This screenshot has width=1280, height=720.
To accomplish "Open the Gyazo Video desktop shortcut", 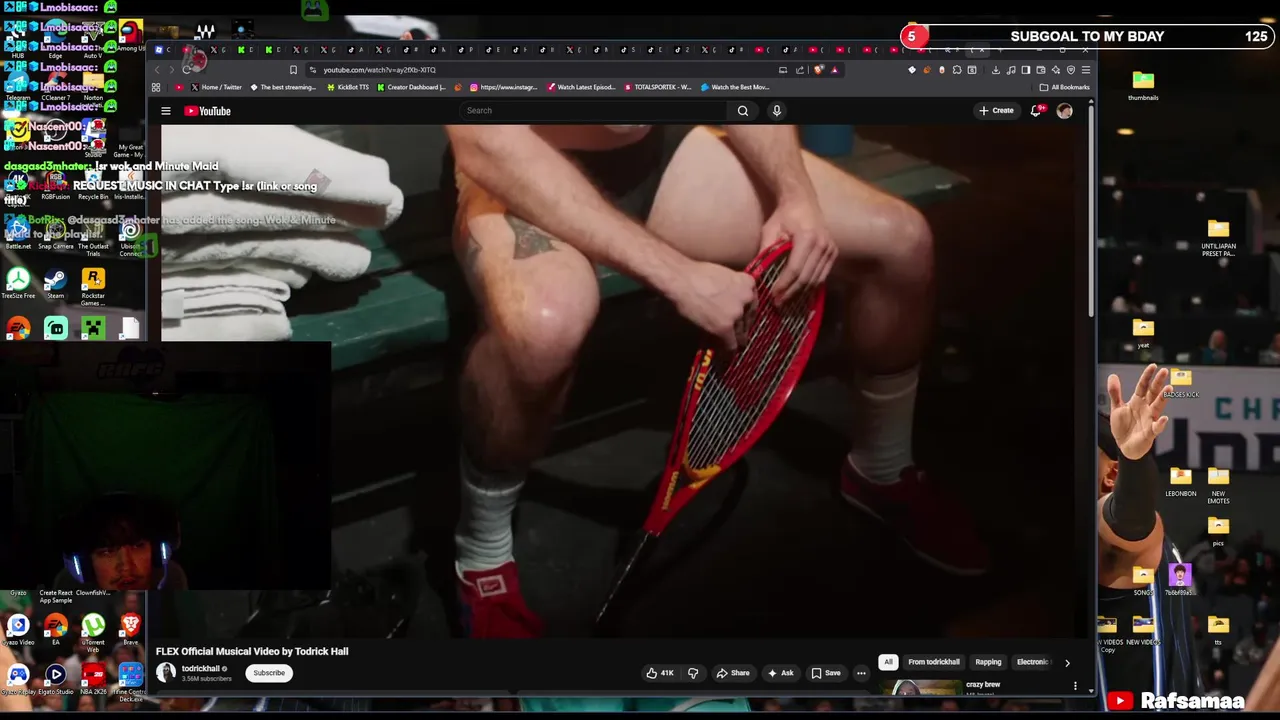I will [18, 629].
